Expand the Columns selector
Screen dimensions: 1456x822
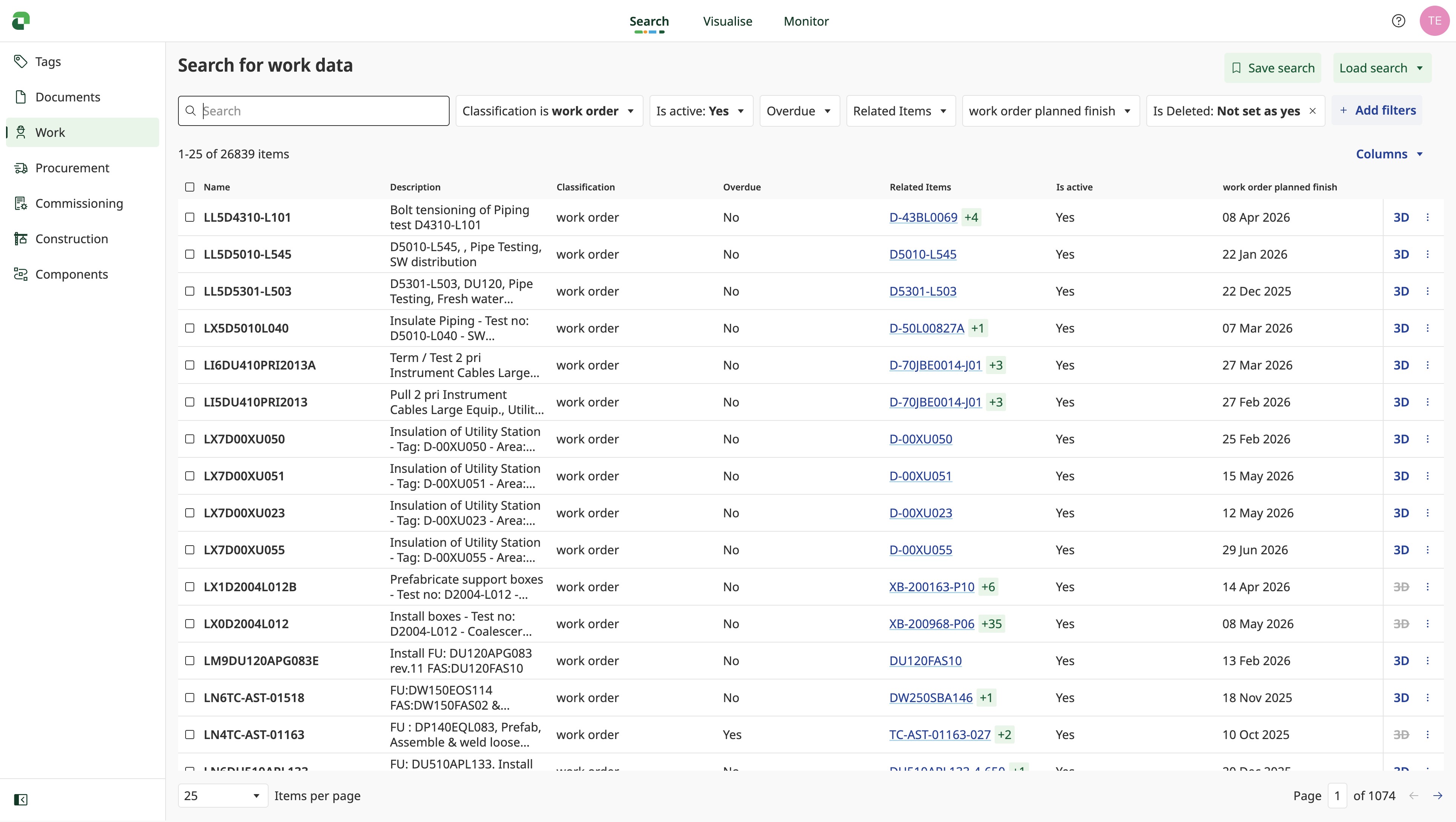1389,154
